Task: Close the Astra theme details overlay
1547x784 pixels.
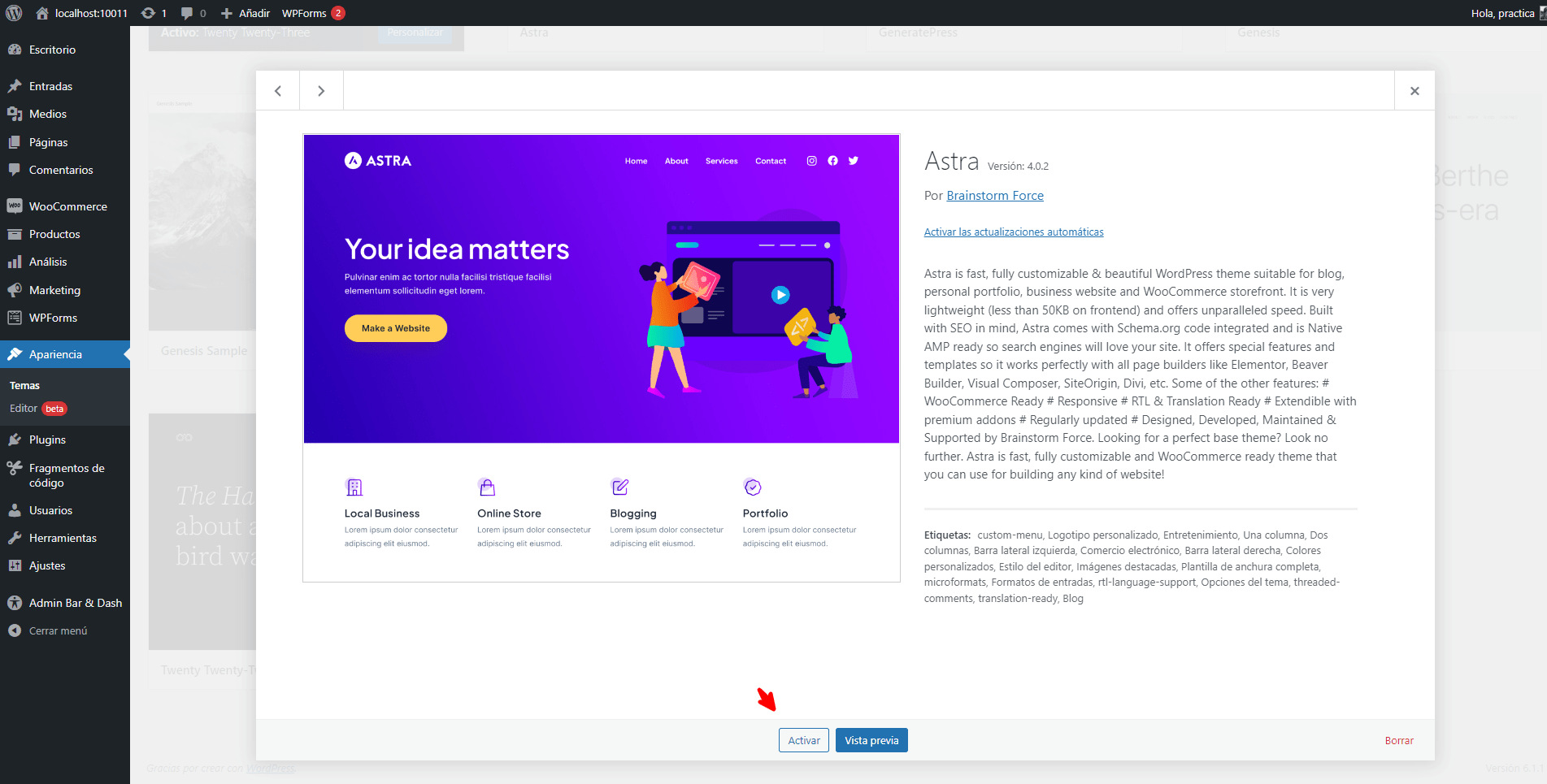Action: click(x=1414, y=91)
